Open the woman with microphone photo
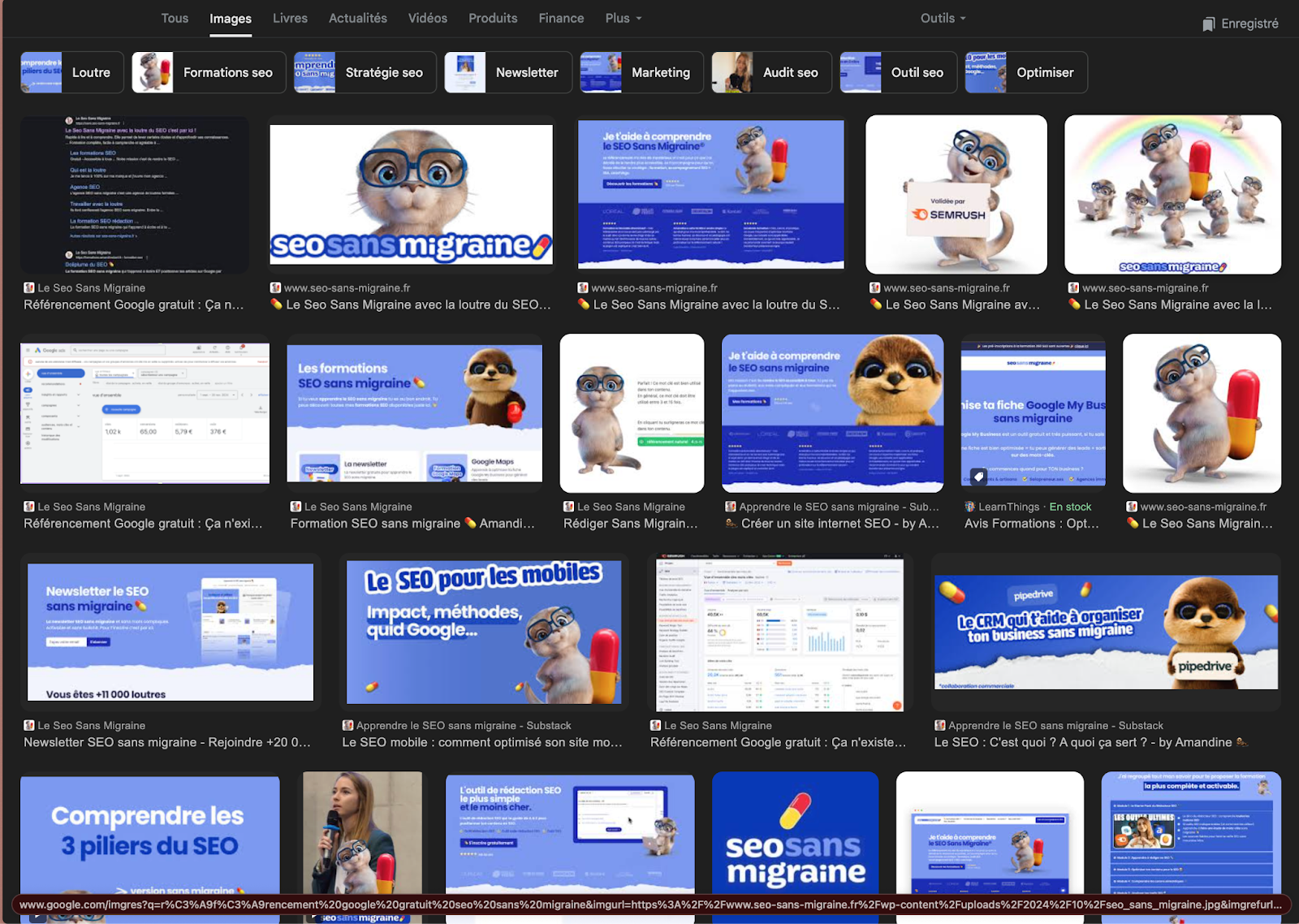 (362, 835)
